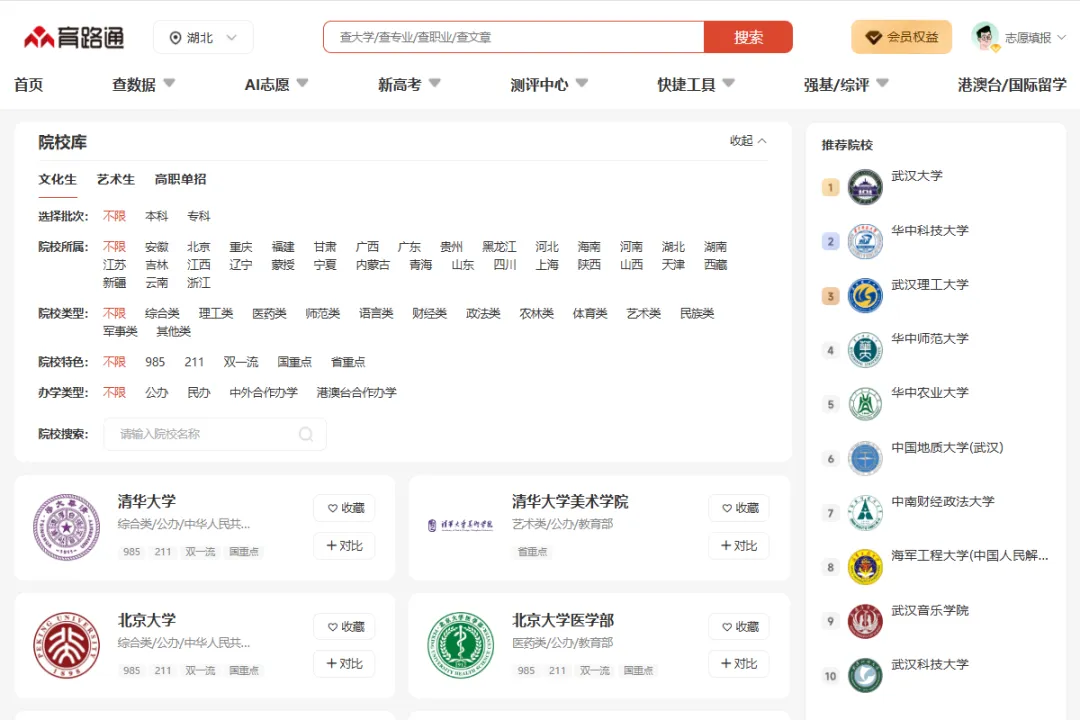Switch to 文化生 tab

pyautogui.click(x=57, y=179)
